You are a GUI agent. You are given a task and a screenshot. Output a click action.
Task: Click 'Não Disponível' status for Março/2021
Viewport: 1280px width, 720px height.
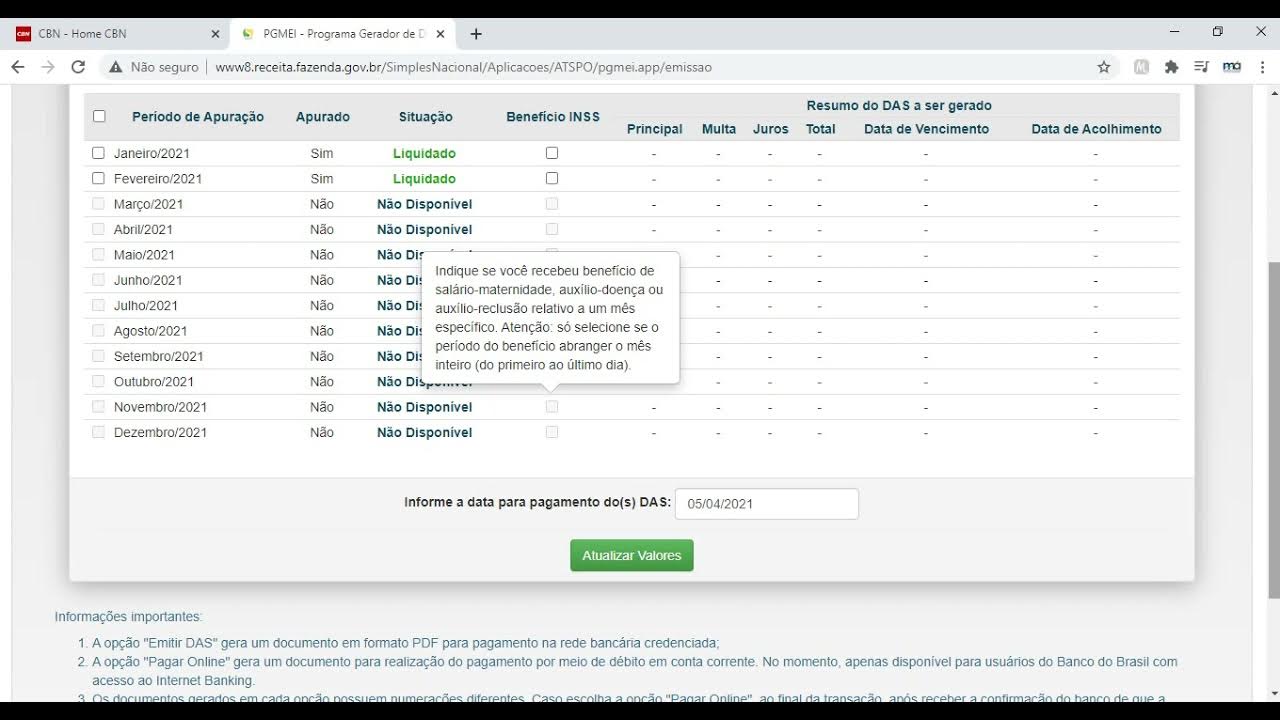pyautogui.click(x=424, y=204)
